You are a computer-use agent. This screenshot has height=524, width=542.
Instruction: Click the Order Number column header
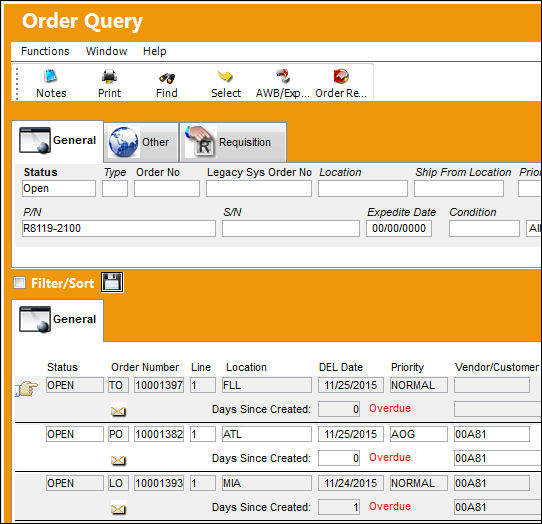(145, 367)
